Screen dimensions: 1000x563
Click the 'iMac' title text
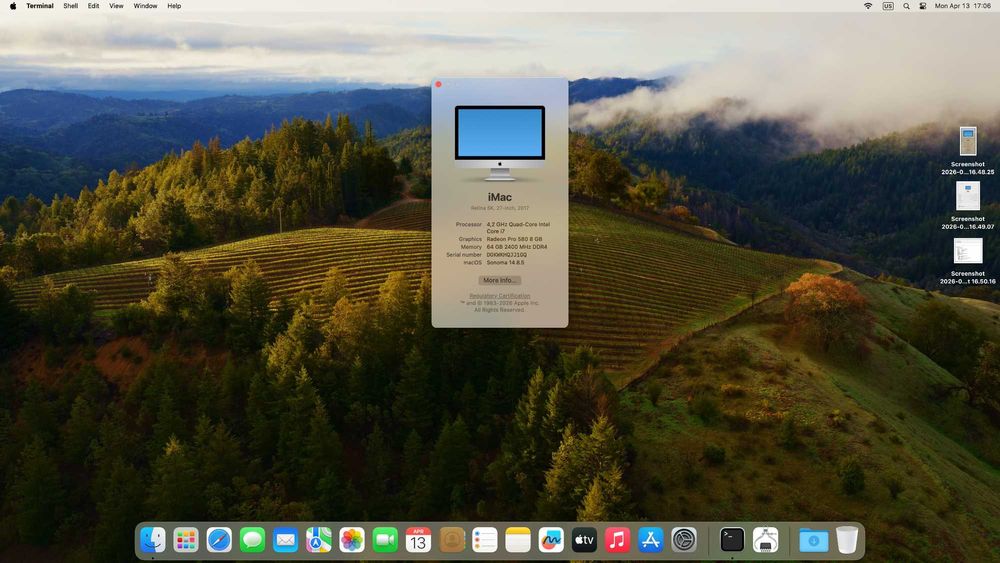tap(500, 197)
